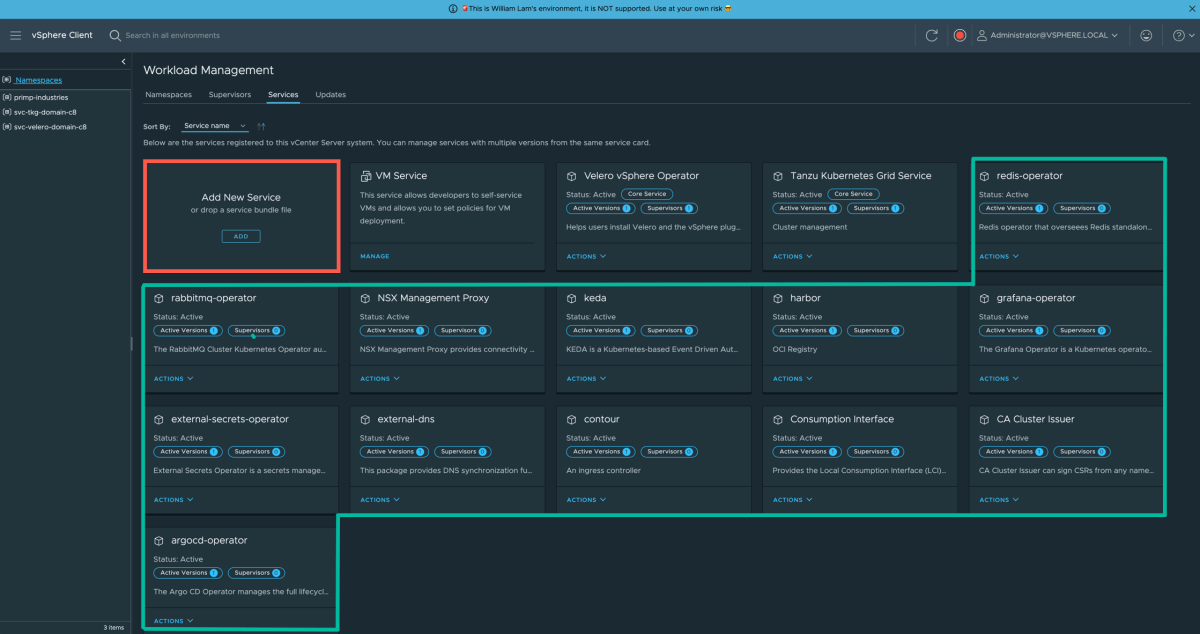Click Active Versions badge on Velero card
The width and height of the screenshot is (1200, 634).
click(599, 208)
